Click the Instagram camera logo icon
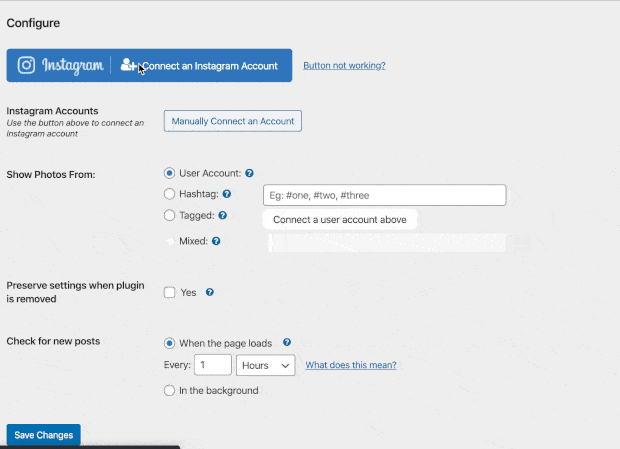Viewport: 620px width, 449px height. pyautogui.click(x=27, y=66)
